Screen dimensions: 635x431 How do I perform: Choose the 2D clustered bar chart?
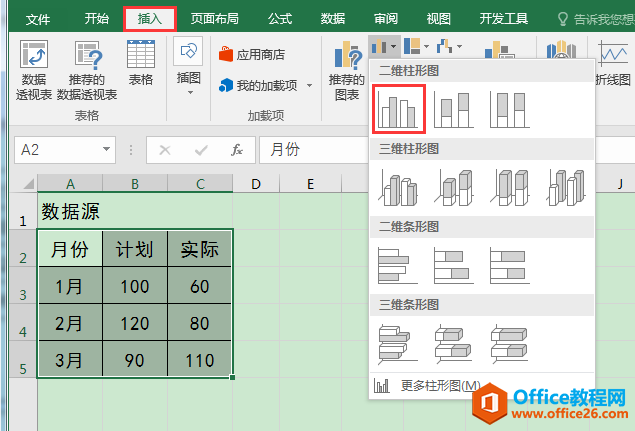coord(398,265)
